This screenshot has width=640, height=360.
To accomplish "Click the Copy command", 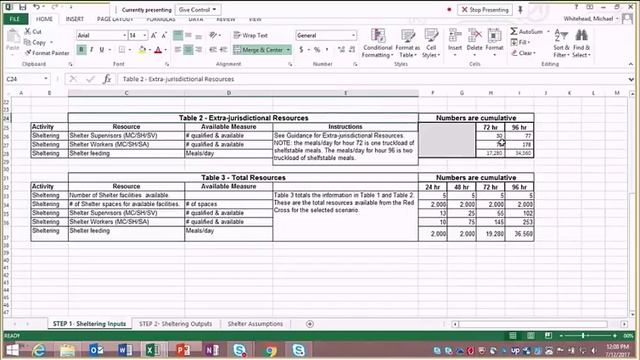I will tap(35, 42).
